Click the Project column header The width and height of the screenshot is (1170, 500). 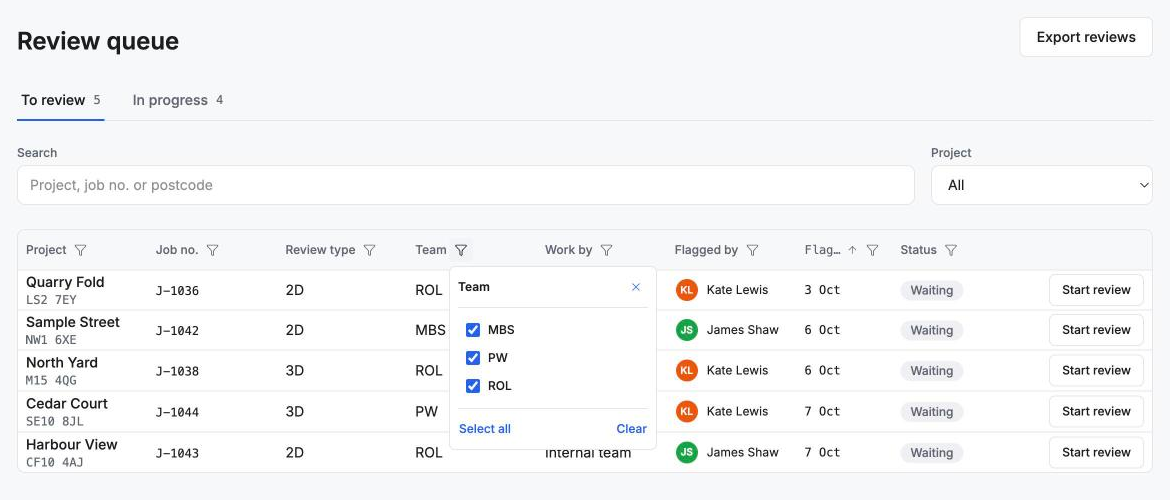[x=46, y=250]
